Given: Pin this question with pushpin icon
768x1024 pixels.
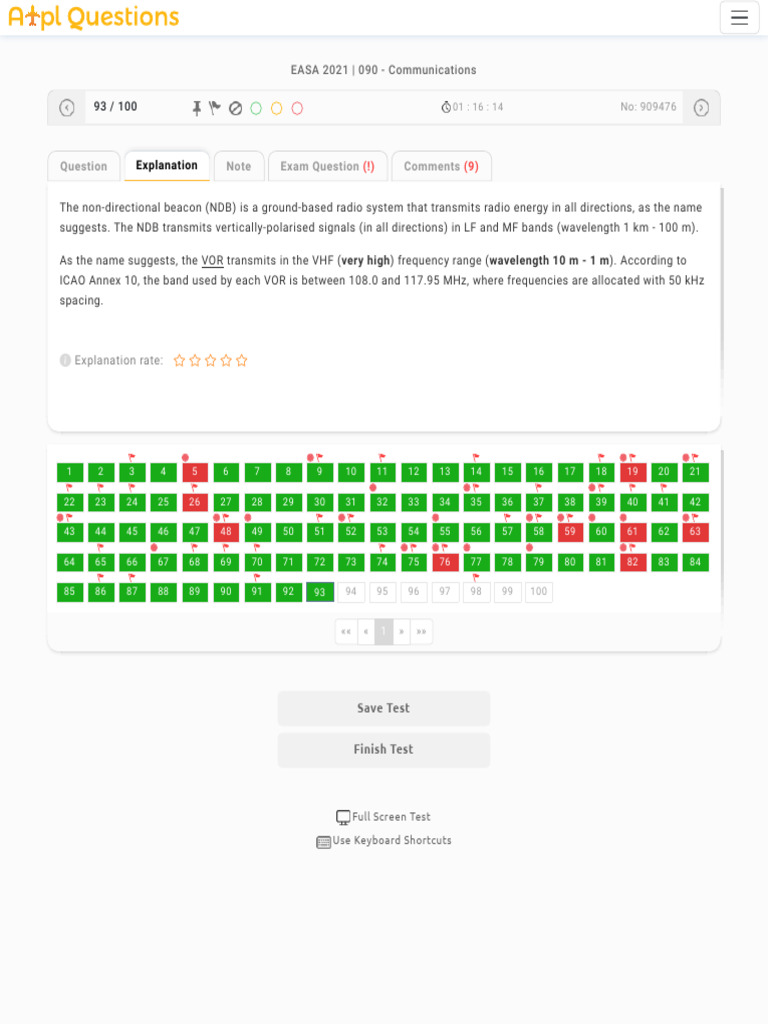Looking at the screenshot, I should 198,108.
